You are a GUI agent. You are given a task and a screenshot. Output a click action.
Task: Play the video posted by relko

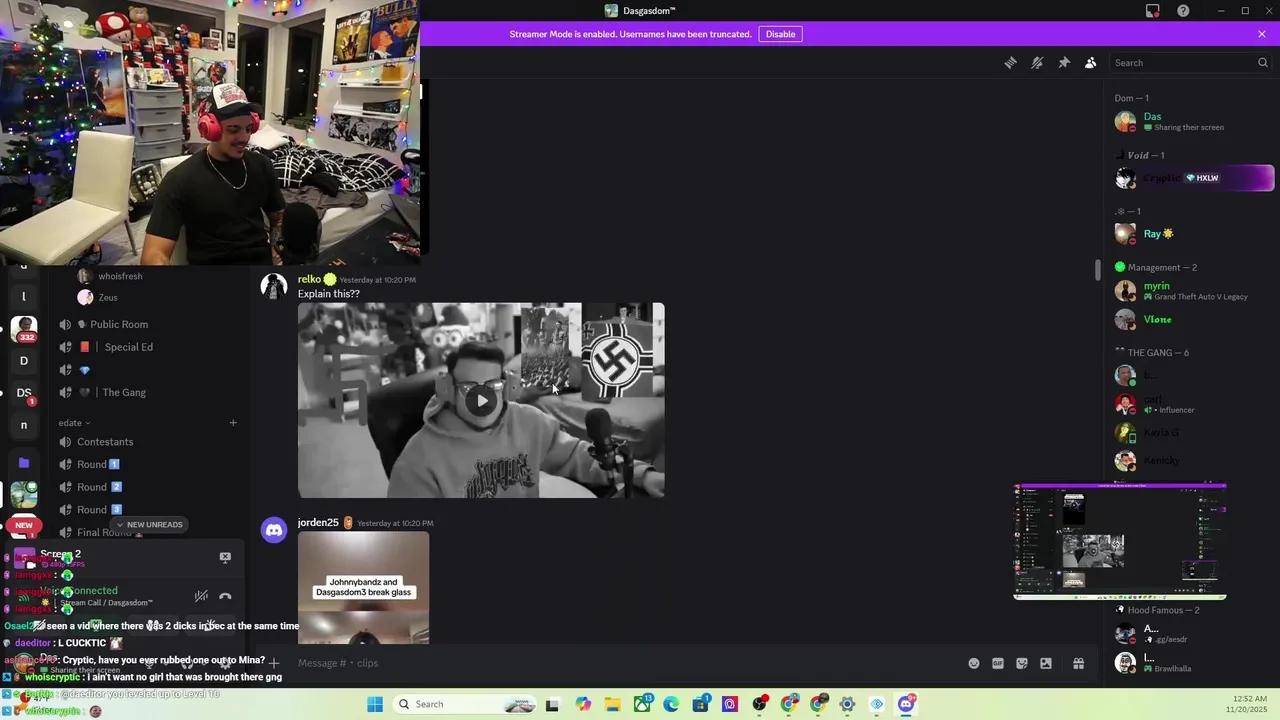482,400
